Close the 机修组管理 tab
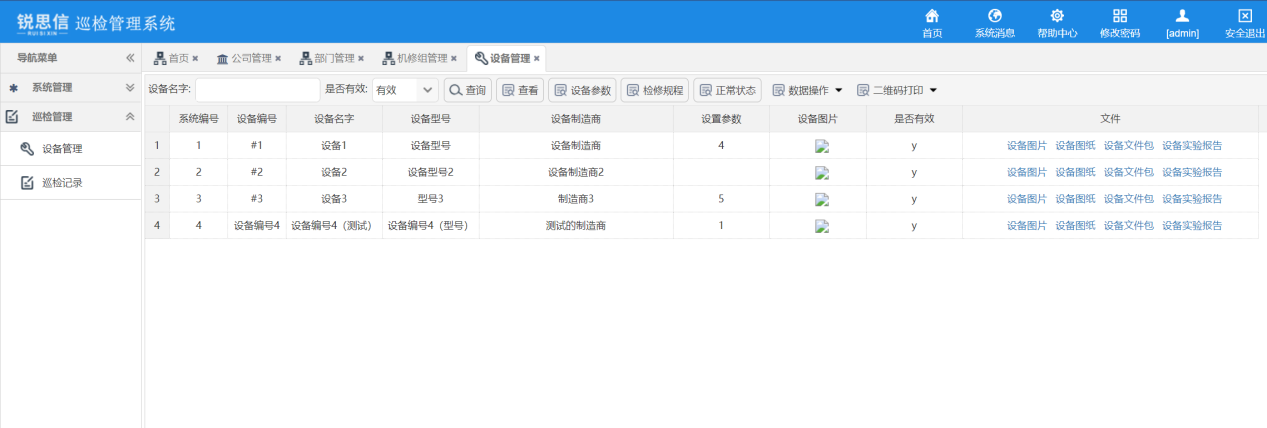The height and width of the screenshot is (428, 1267). 454,58
